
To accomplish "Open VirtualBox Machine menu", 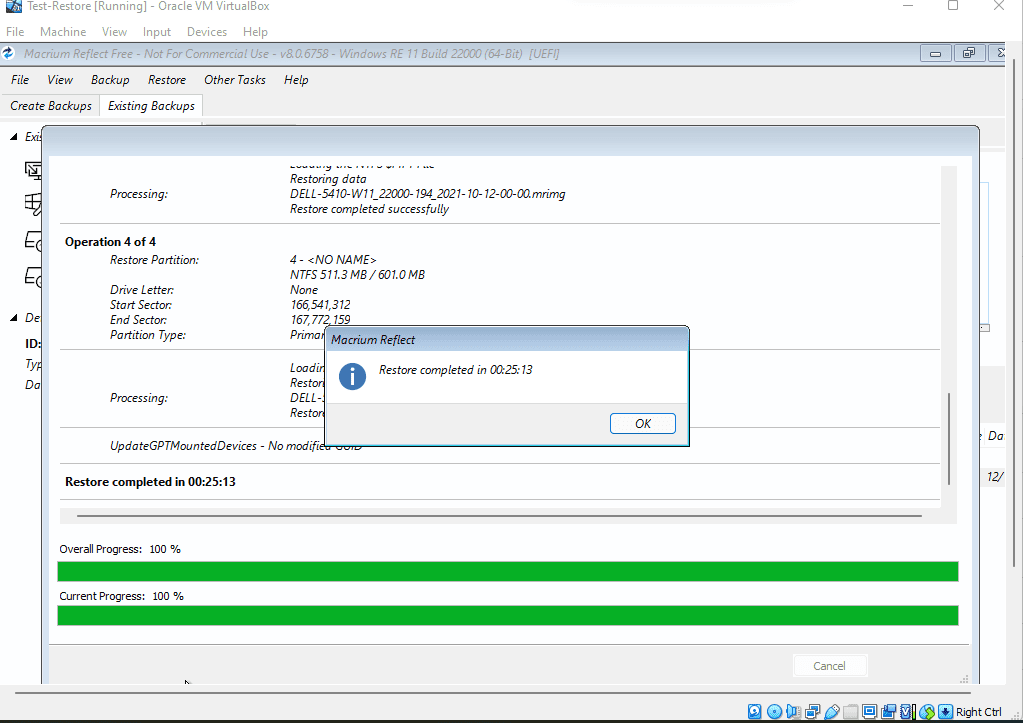I will 63,32.
